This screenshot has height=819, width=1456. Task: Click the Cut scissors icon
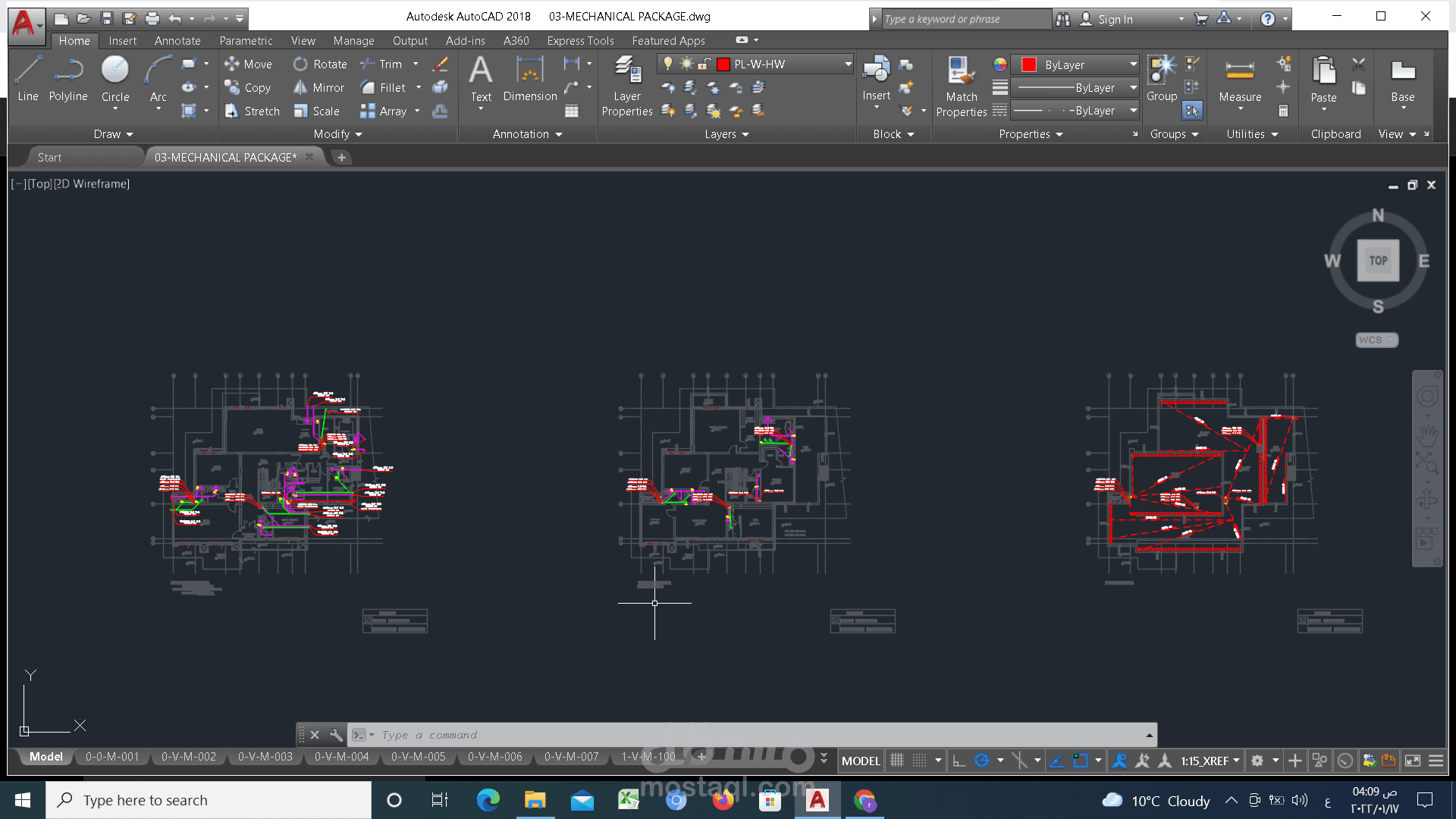click(x=1358, y=64)
